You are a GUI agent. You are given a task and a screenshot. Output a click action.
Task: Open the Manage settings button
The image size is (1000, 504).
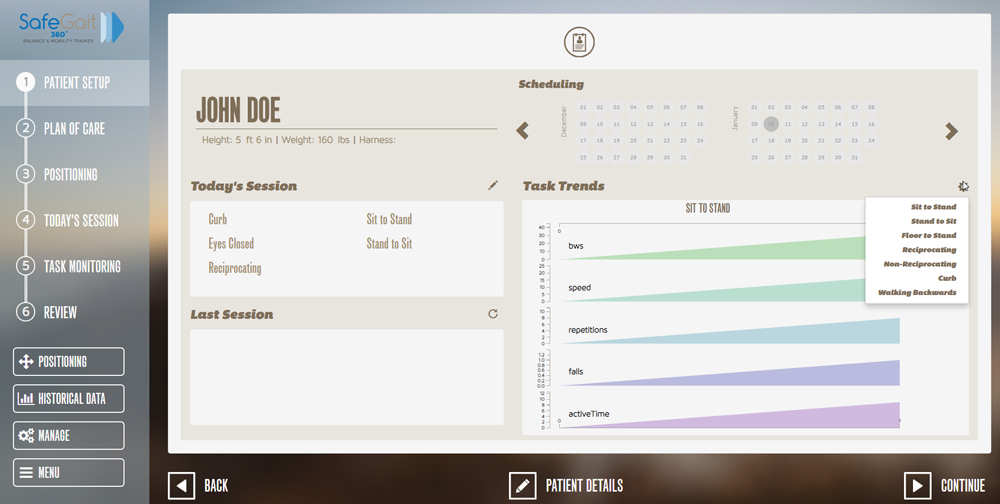pos(68,435)
